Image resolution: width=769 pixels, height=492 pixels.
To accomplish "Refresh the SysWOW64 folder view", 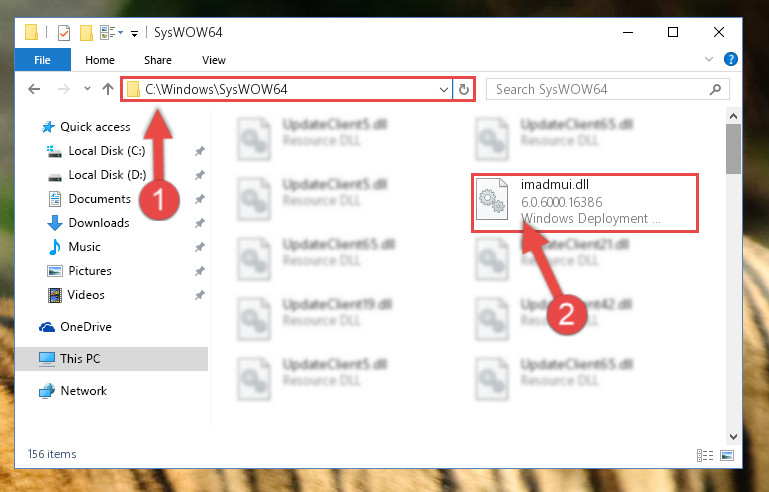I will [x=463, y=89].
